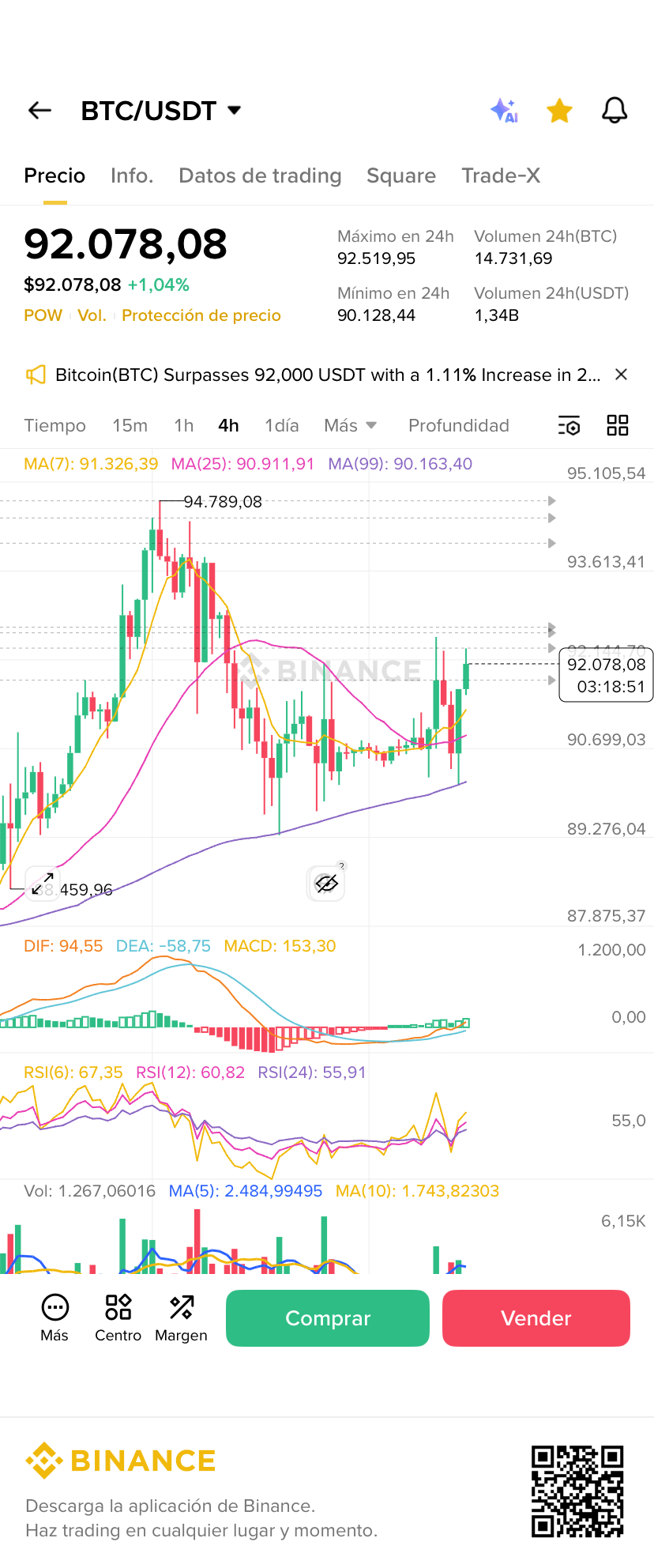Tap the MA(7) indicator label
Image resolution: width=654 pixels, height=1568 pixels.
91,464
